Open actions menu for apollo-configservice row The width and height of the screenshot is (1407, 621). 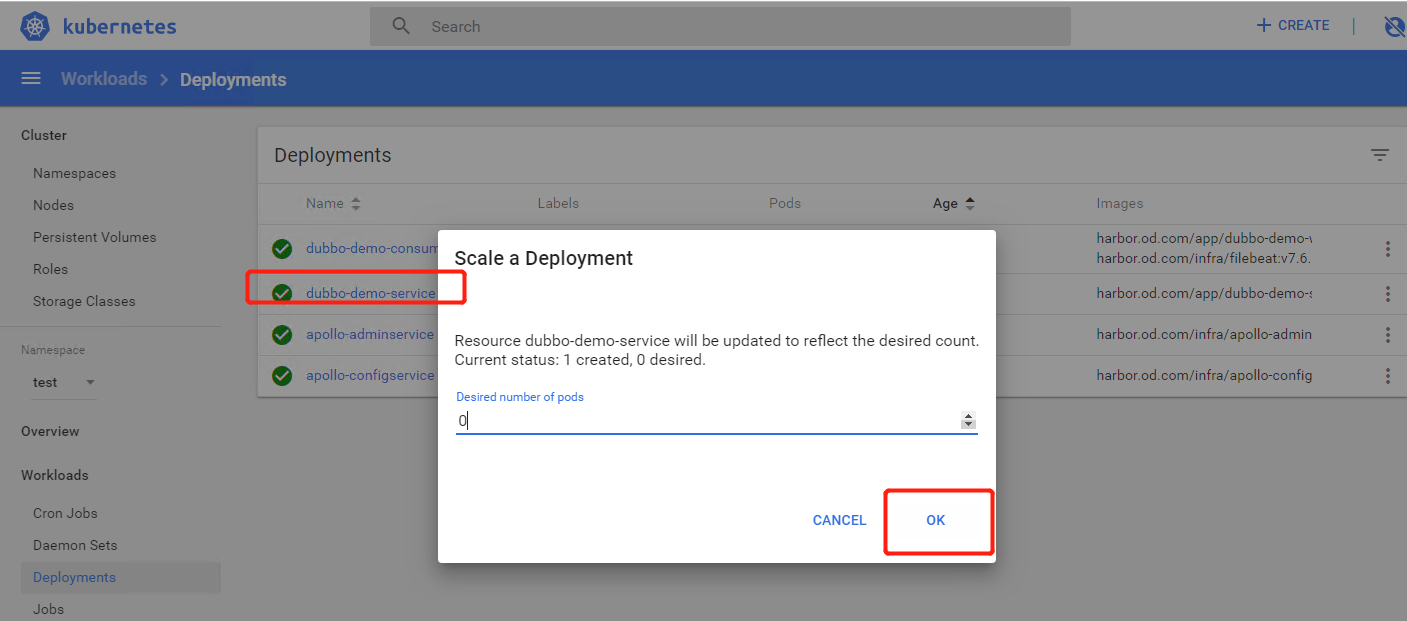click(1387, 376)
